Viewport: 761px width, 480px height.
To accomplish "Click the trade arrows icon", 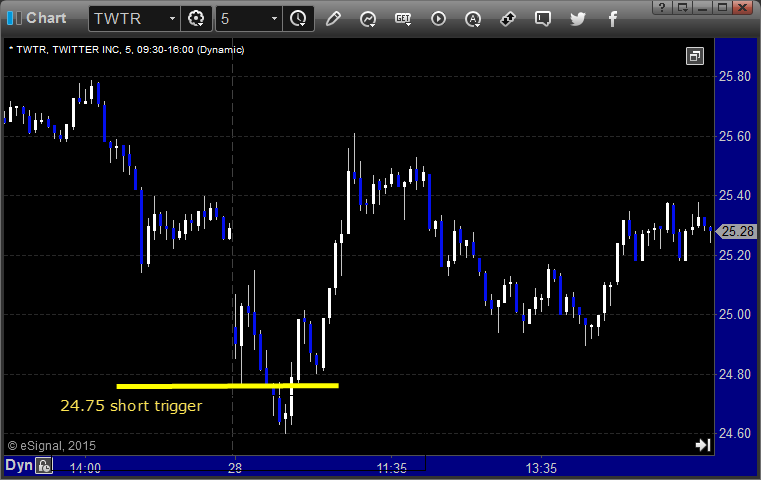I will point(508,19).
